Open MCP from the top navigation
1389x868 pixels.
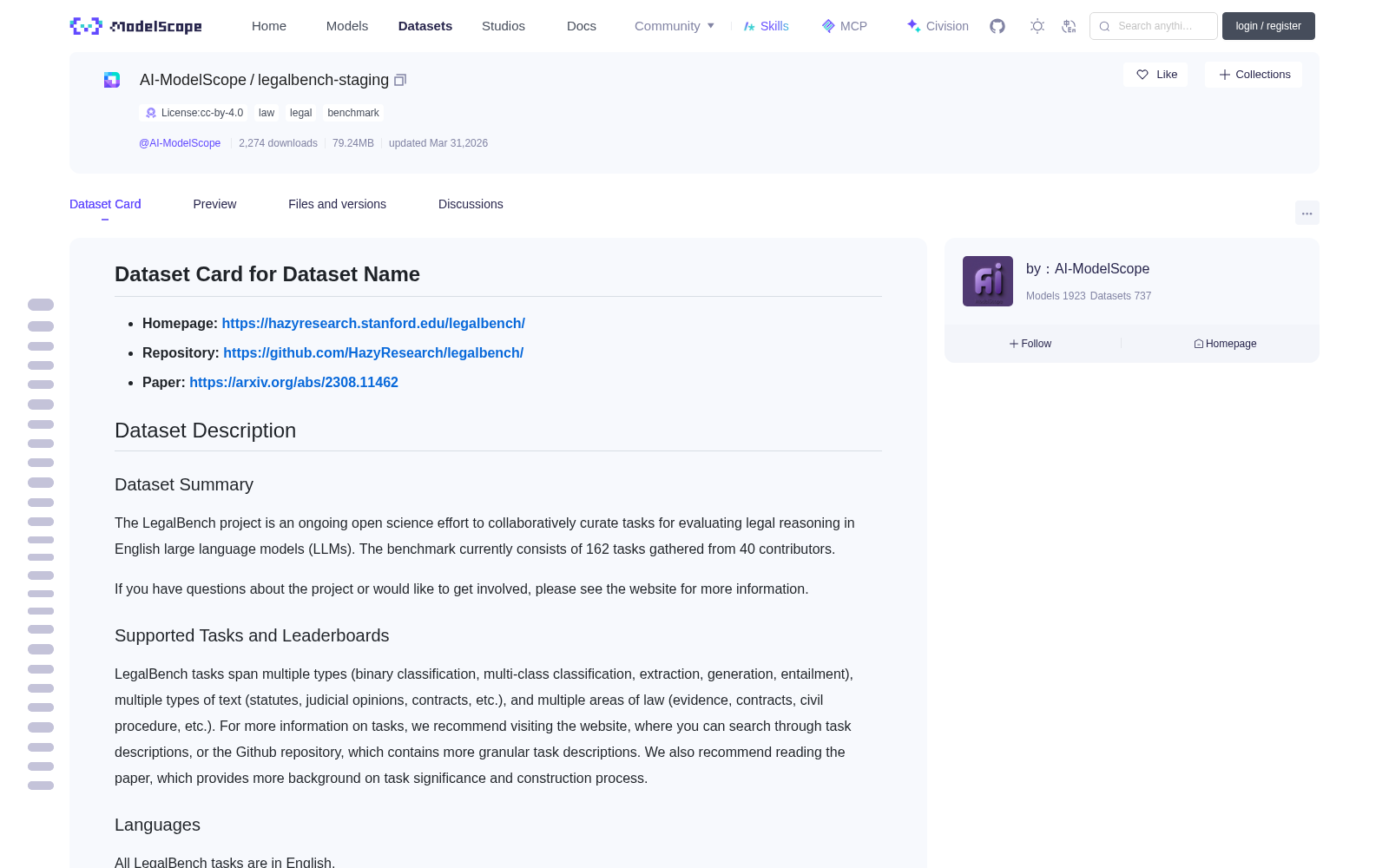(845, 26)
